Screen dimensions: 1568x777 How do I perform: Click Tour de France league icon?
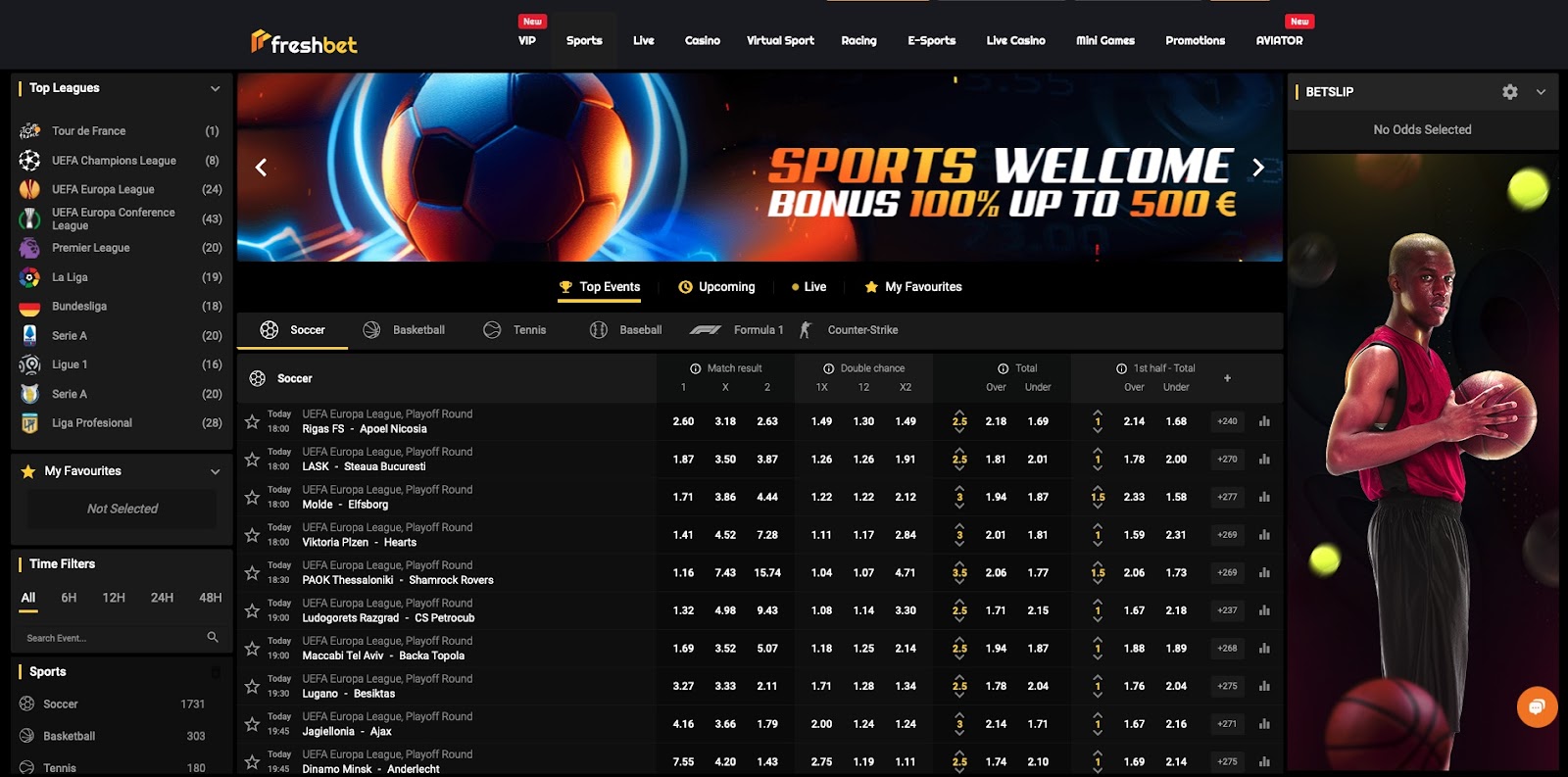point(30,130)
